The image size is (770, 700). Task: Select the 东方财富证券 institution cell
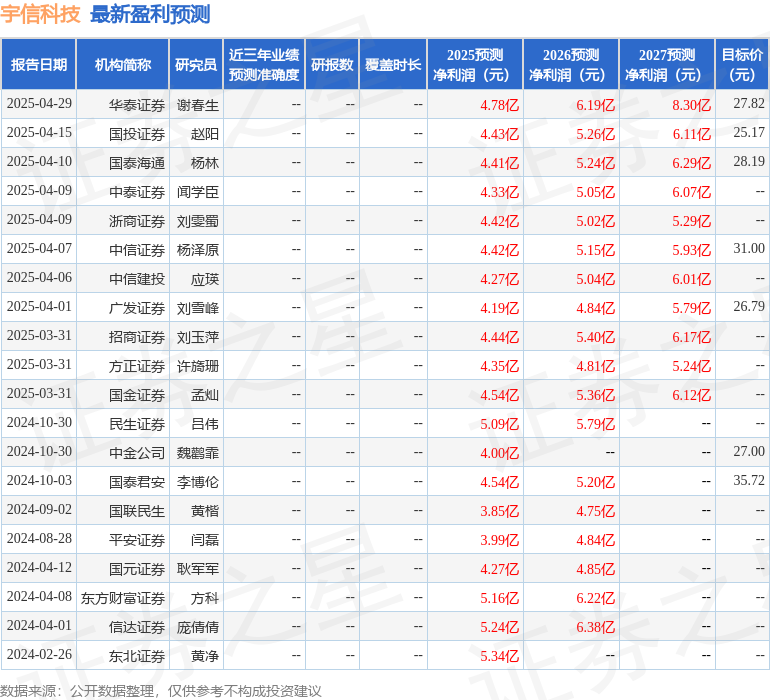point(123,598)
